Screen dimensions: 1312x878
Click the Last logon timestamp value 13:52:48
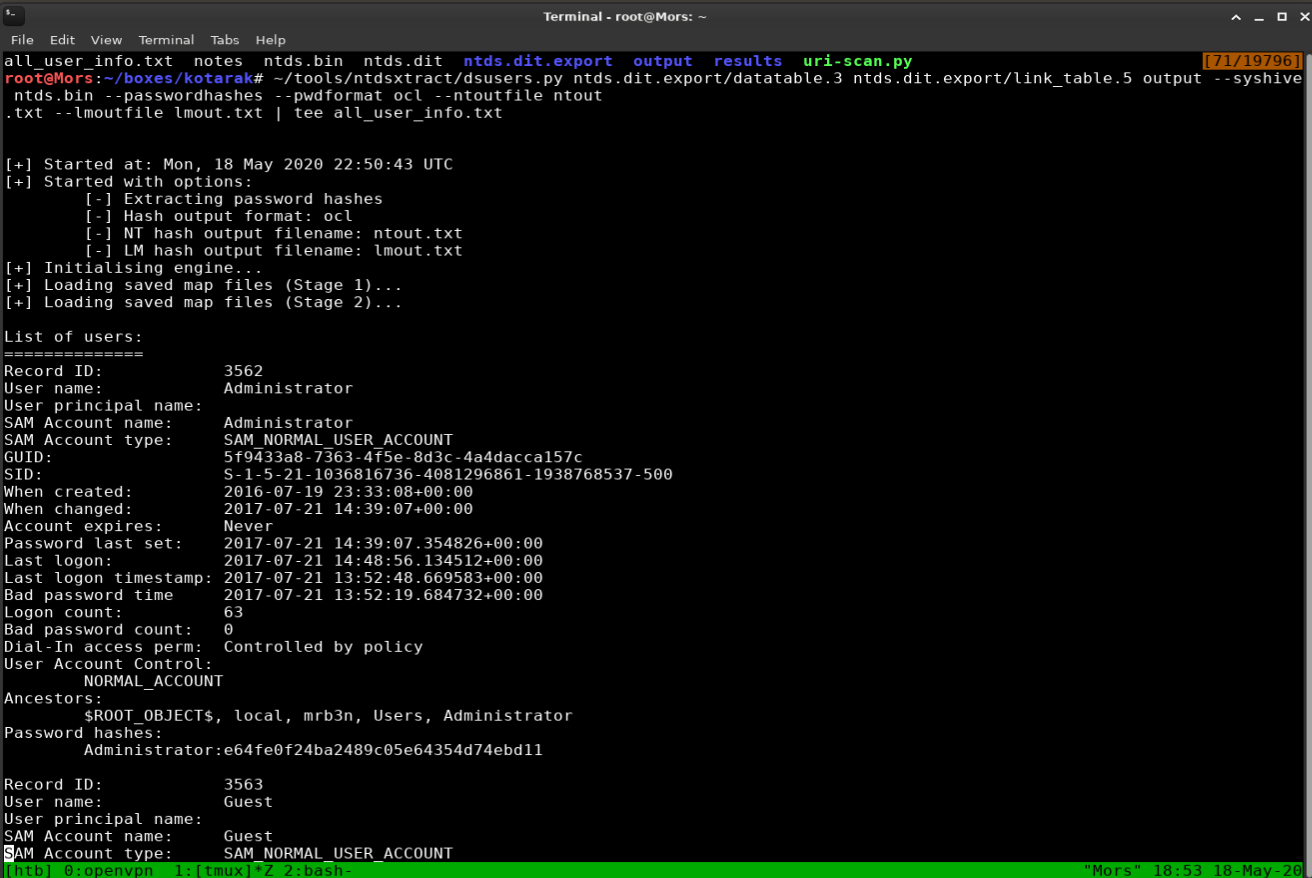(383, 578)
